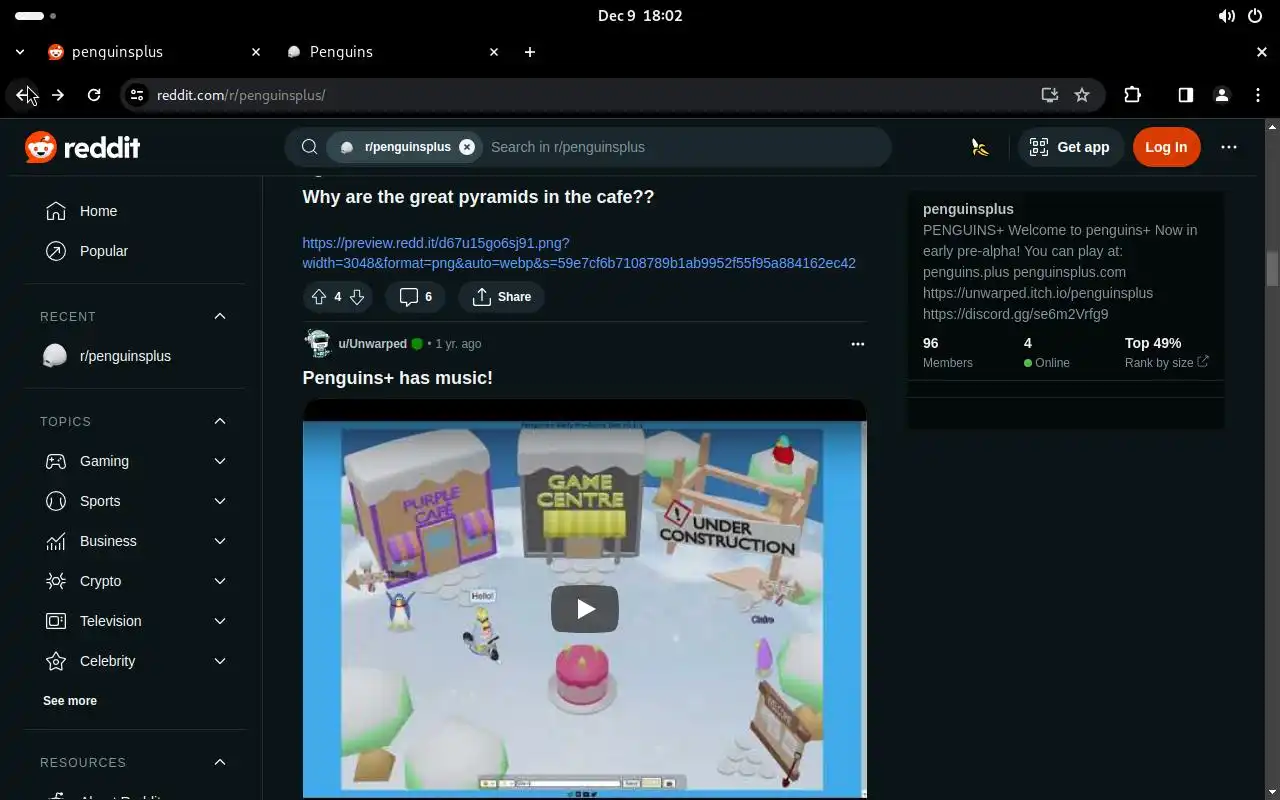Close the Penguins browser tab
The height and width of the screenshot is (800, 1280).
click(494, 52)
